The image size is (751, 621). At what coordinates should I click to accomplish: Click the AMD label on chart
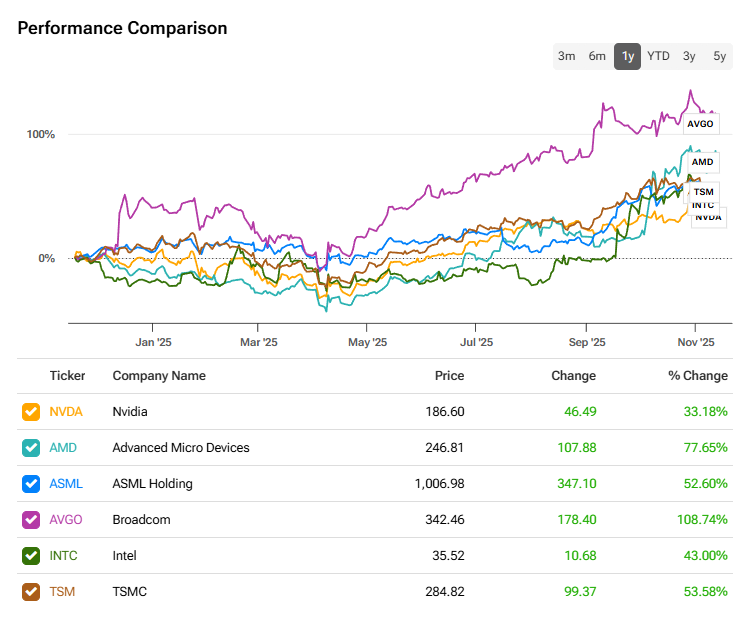click(x=703, y=161)
